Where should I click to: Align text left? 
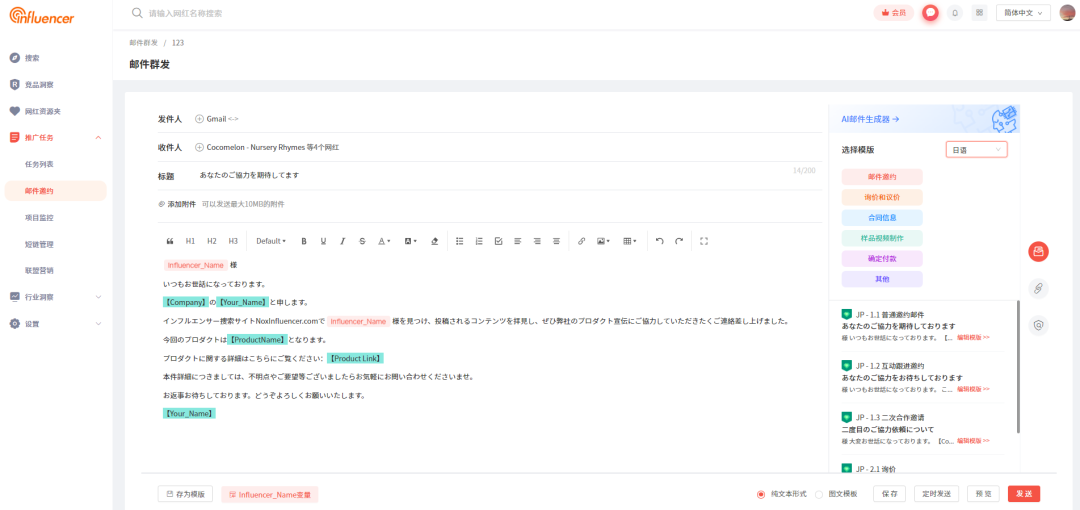pos(517,241)
